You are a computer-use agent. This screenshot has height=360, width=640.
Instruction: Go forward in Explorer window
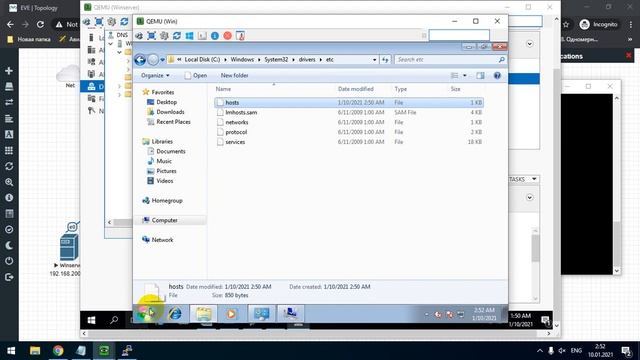point(153,60)
